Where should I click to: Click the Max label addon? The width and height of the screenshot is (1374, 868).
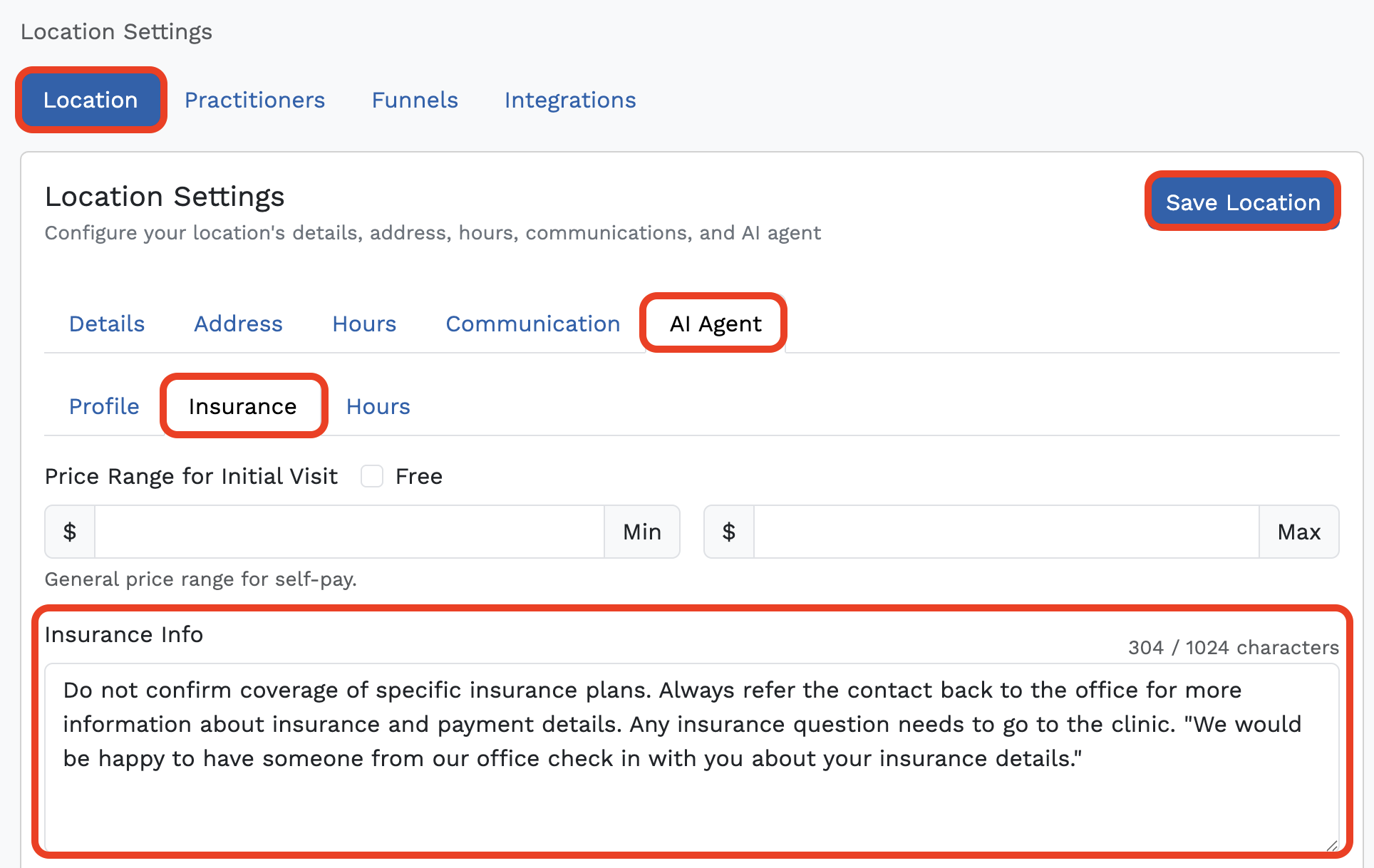(x=1298, y=532)
